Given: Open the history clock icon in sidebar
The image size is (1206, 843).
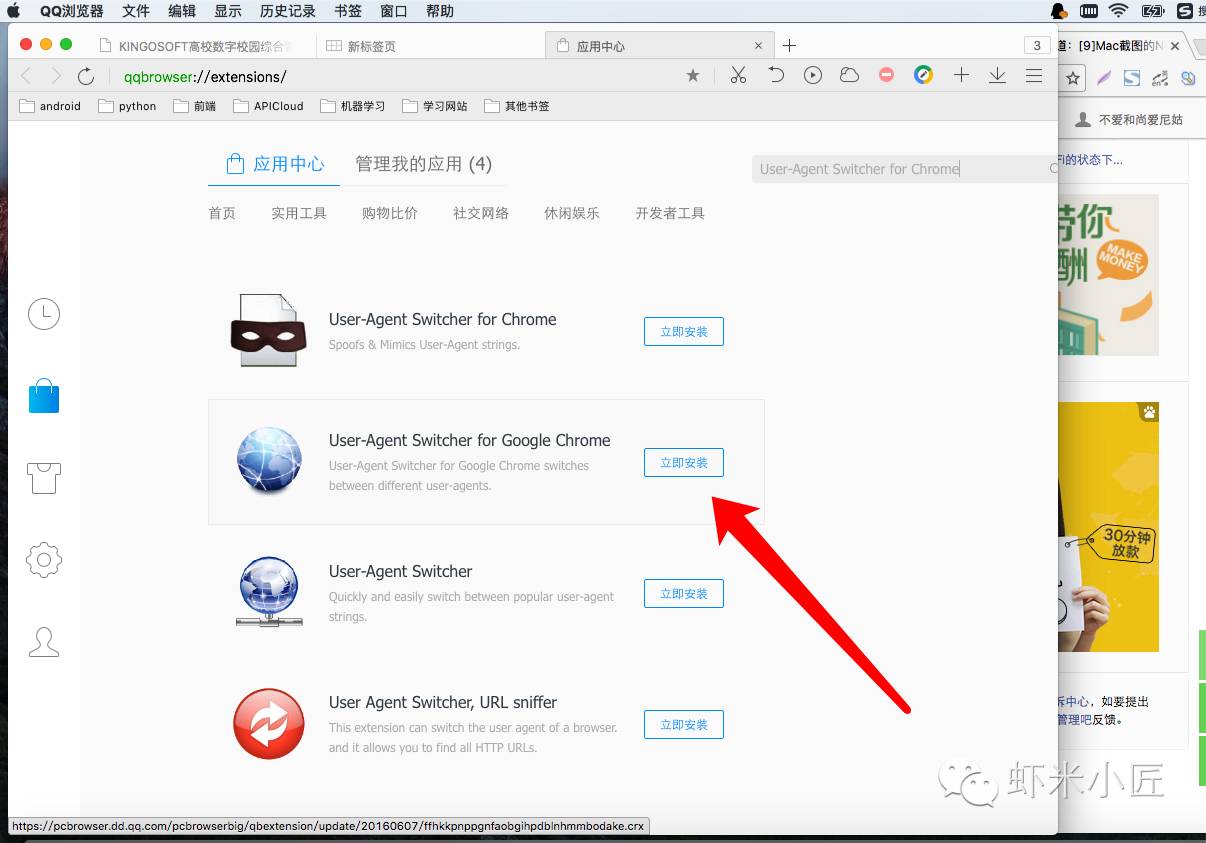Looking at the screenshot, I should (44, 314).
